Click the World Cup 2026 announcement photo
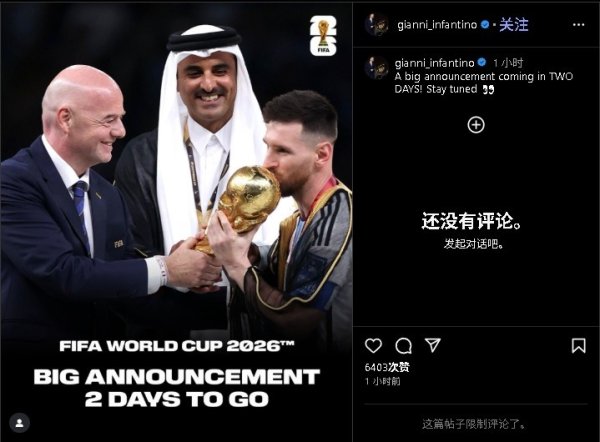The width and height of the screenshot is (600, 442). click(176, 222)
